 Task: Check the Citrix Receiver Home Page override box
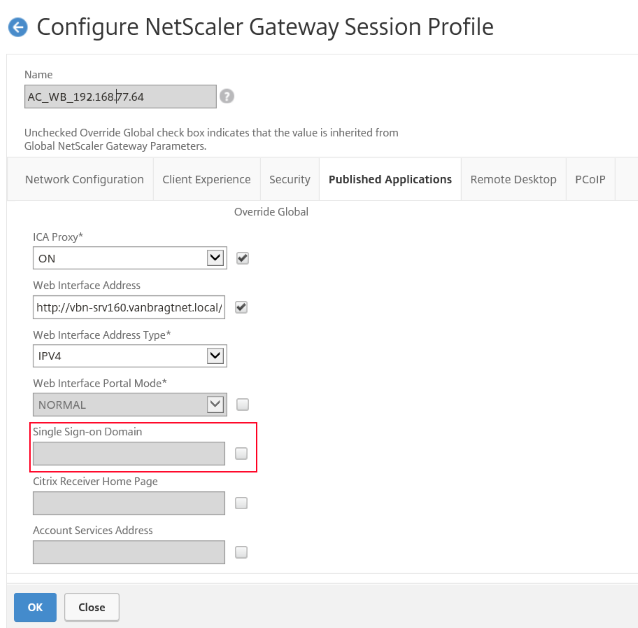[x=241, y=503]
